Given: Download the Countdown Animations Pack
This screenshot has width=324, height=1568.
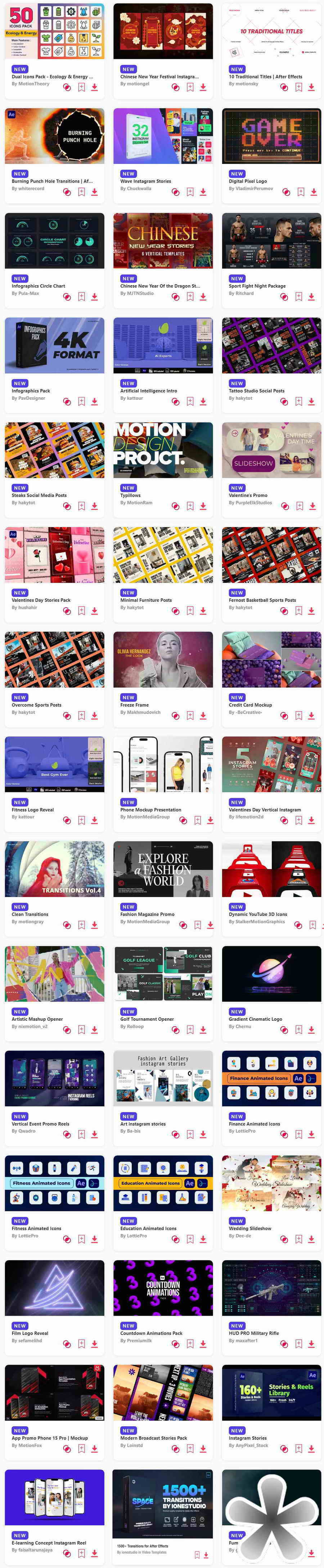Looking at the screenshot, I should click(203, 1344).
